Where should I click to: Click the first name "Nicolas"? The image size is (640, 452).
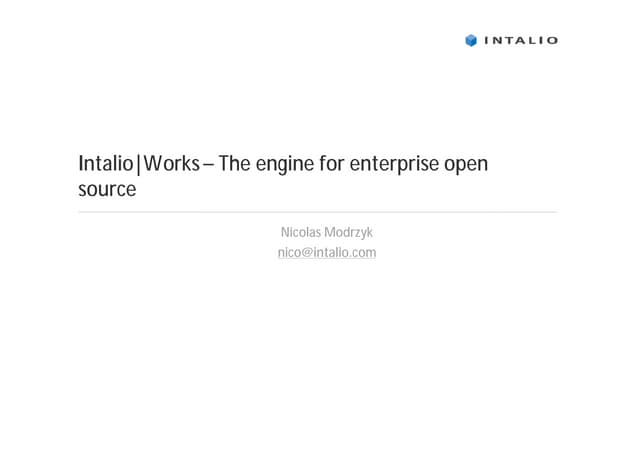click(302, 233)
